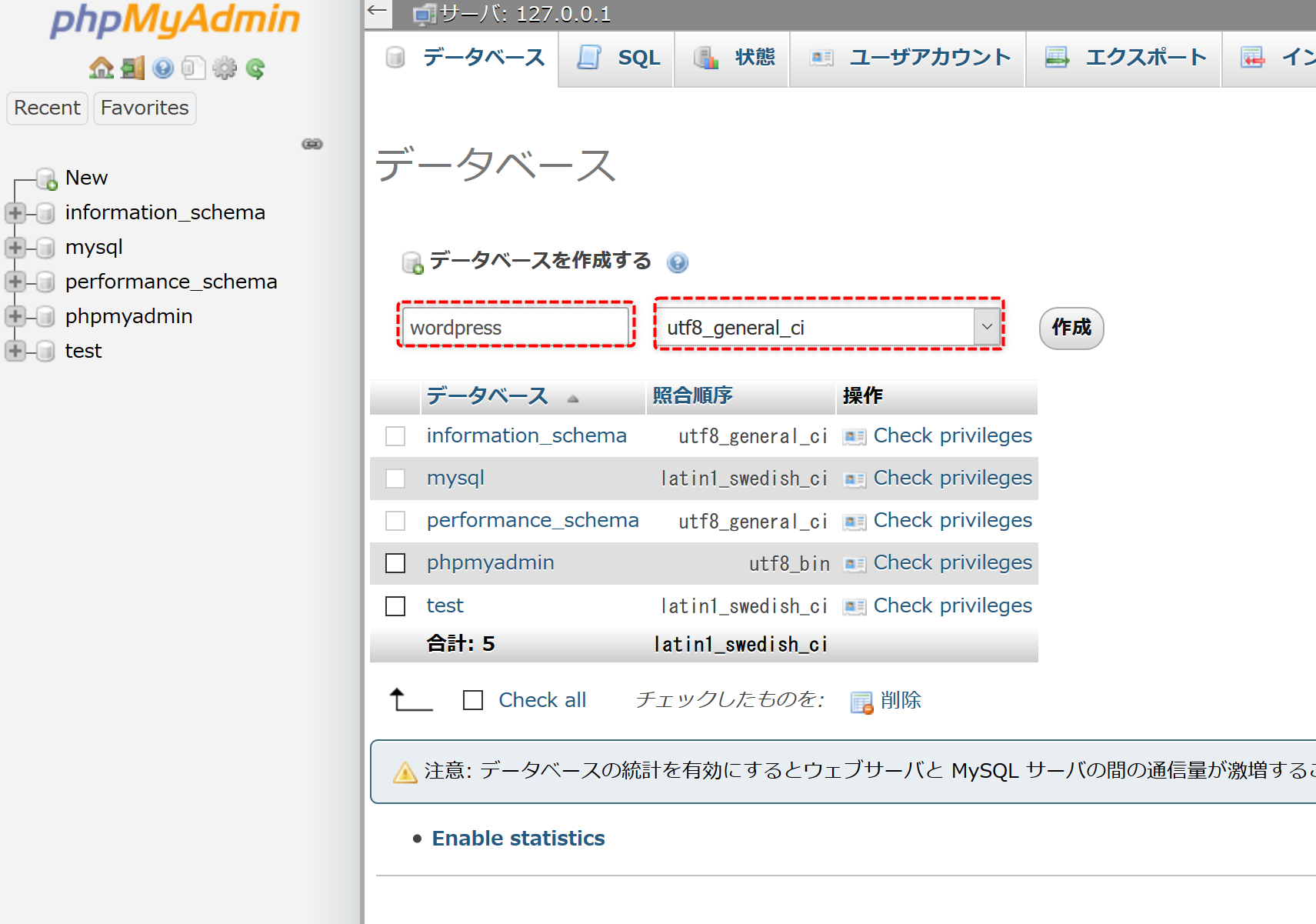The image size is (1316, 924).
Task: Tick the performance_schema row checkbox
Action: tap(395, 521)
